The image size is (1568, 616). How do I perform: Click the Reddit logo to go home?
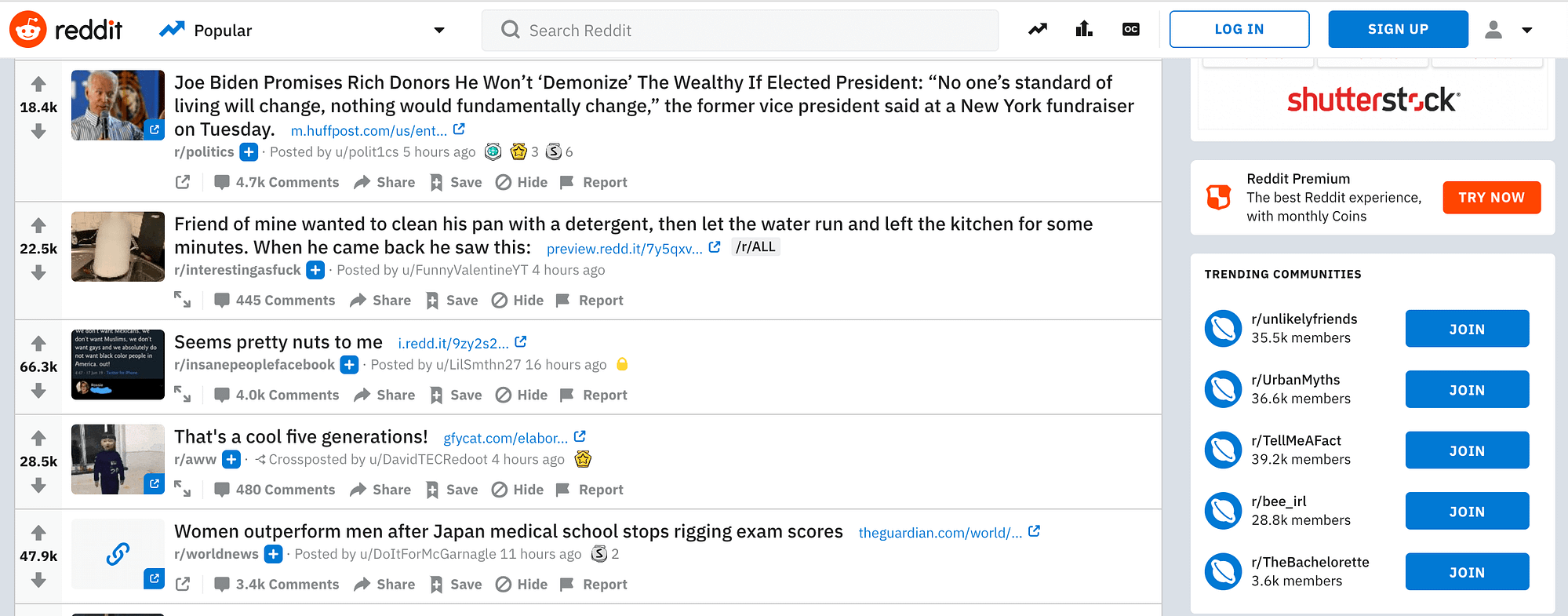point(66,30)
